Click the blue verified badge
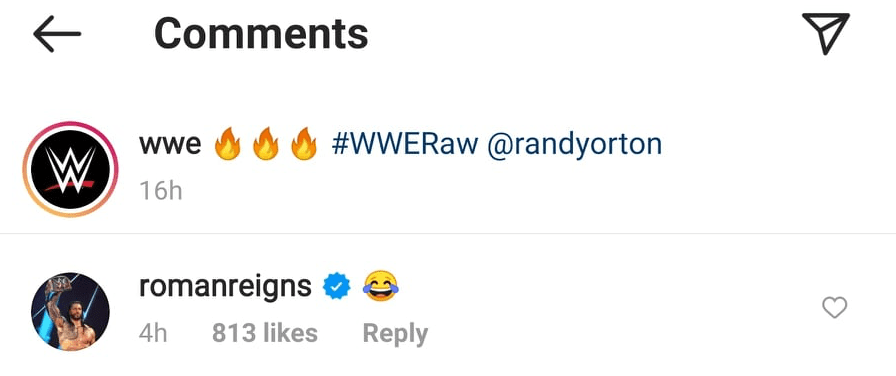Image resolution: width=896 pixels, height=376 pixels. click(x=337, y=287)
